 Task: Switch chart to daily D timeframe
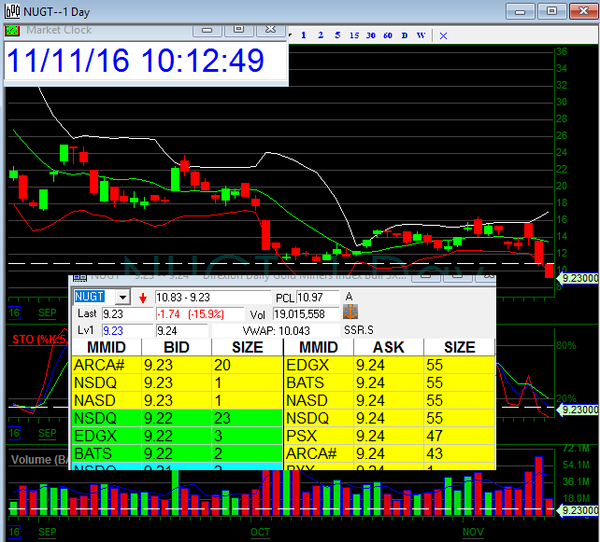point(405,35)
